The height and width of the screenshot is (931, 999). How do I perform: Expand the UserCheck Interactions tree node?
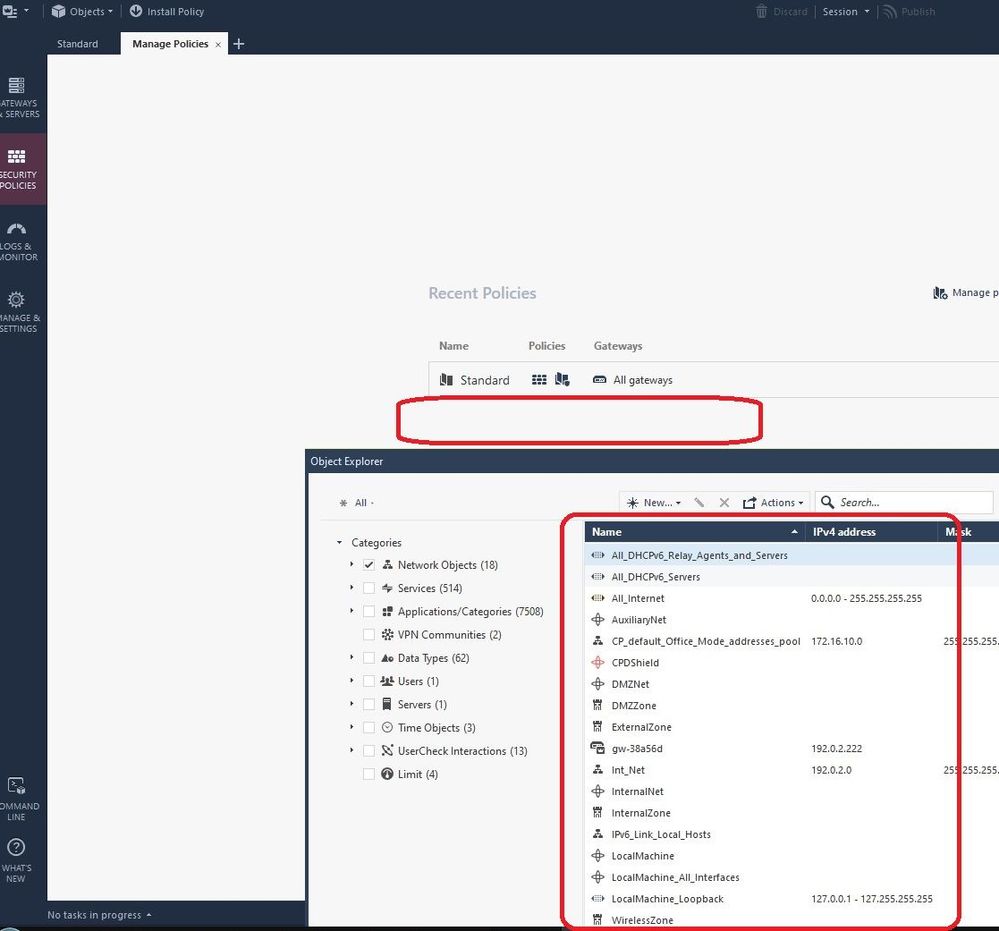pos(351,751)
